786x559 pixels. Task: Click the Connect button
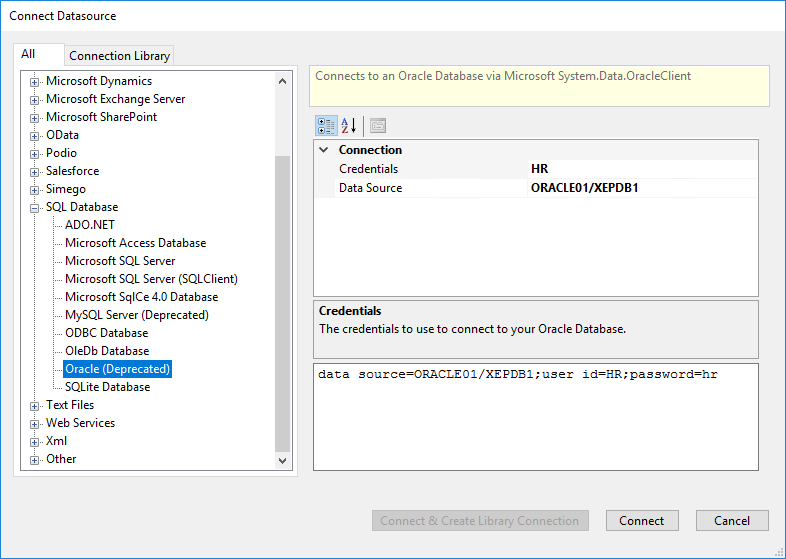[642, 520]
